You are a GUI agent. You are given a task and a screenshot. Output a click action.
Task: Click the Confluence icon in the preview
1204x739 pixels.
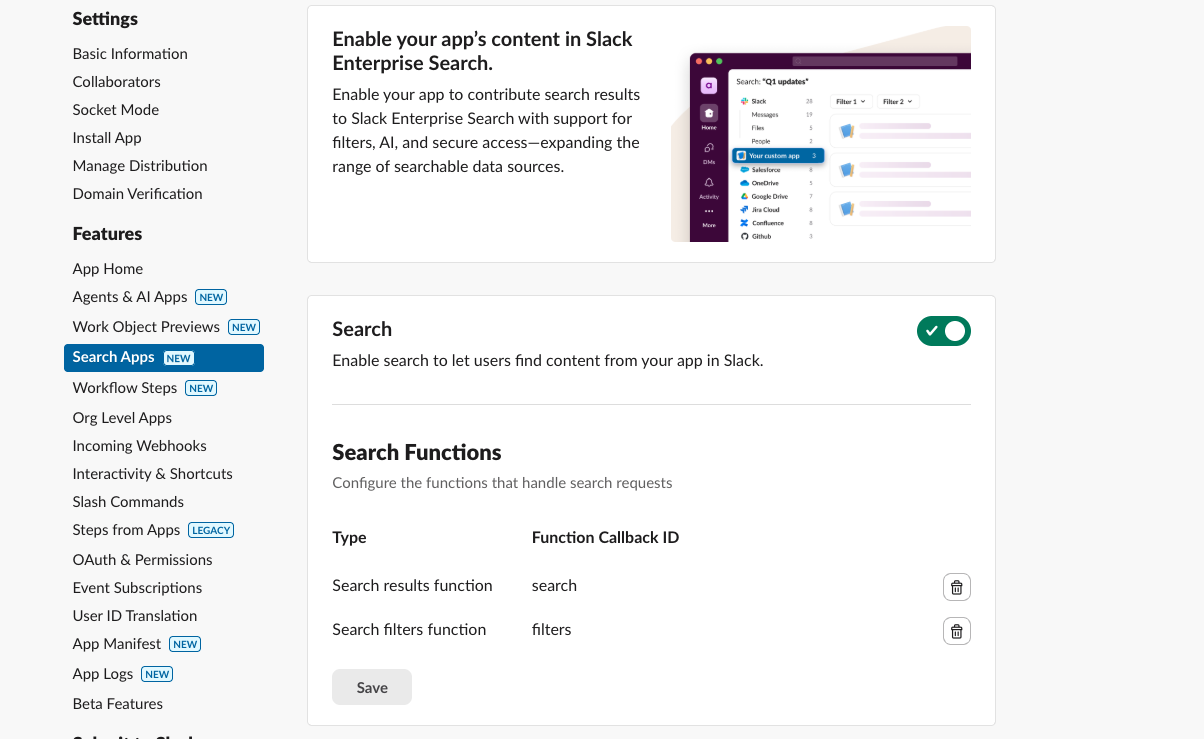point(744,223)
